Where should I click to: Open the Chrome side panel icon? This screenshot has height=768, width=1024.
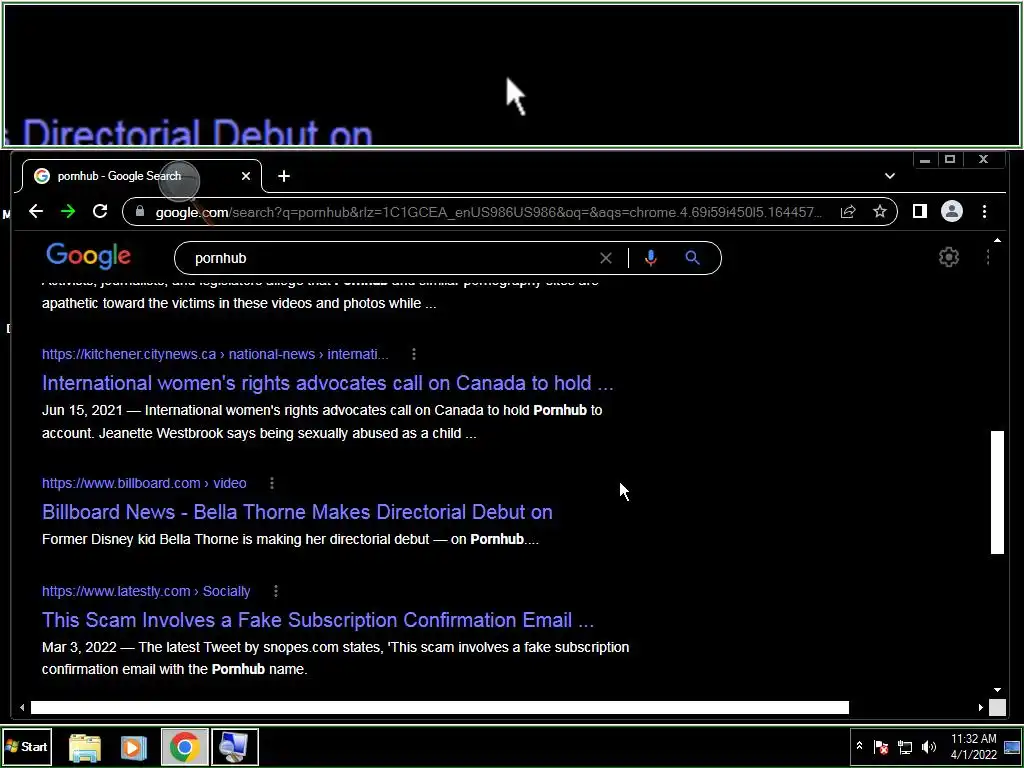coord(920,212)
